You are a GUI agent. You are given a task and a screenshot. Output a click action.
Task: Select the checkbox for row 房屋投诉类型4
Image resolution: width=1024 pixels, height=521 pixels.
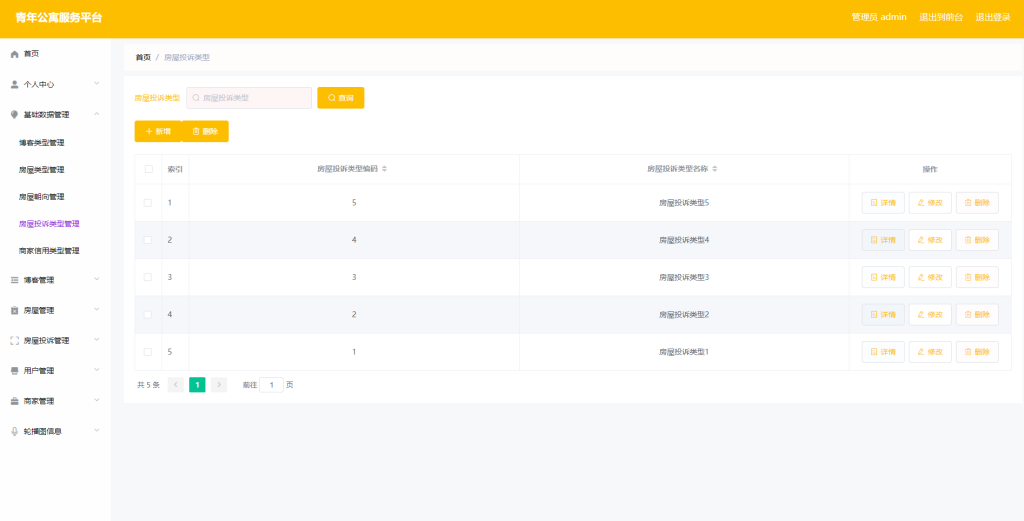tap(148, 240)
